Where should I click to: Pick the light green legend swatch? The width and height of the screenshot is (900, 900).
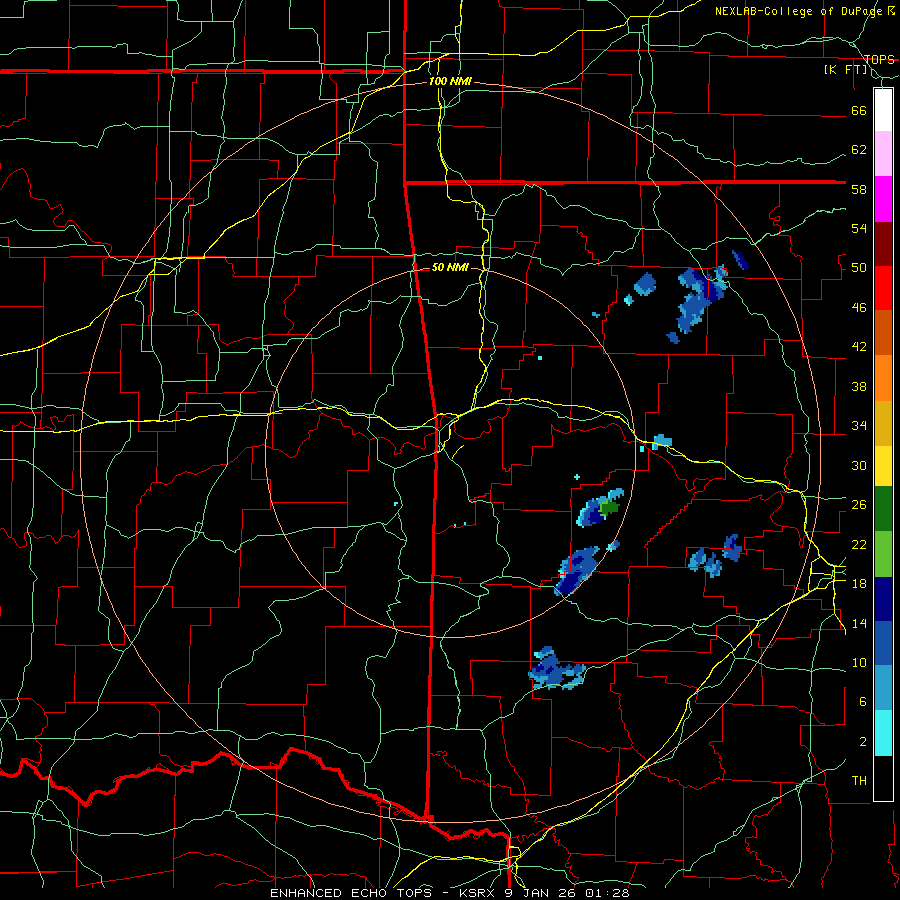click(x=883, y=554)
